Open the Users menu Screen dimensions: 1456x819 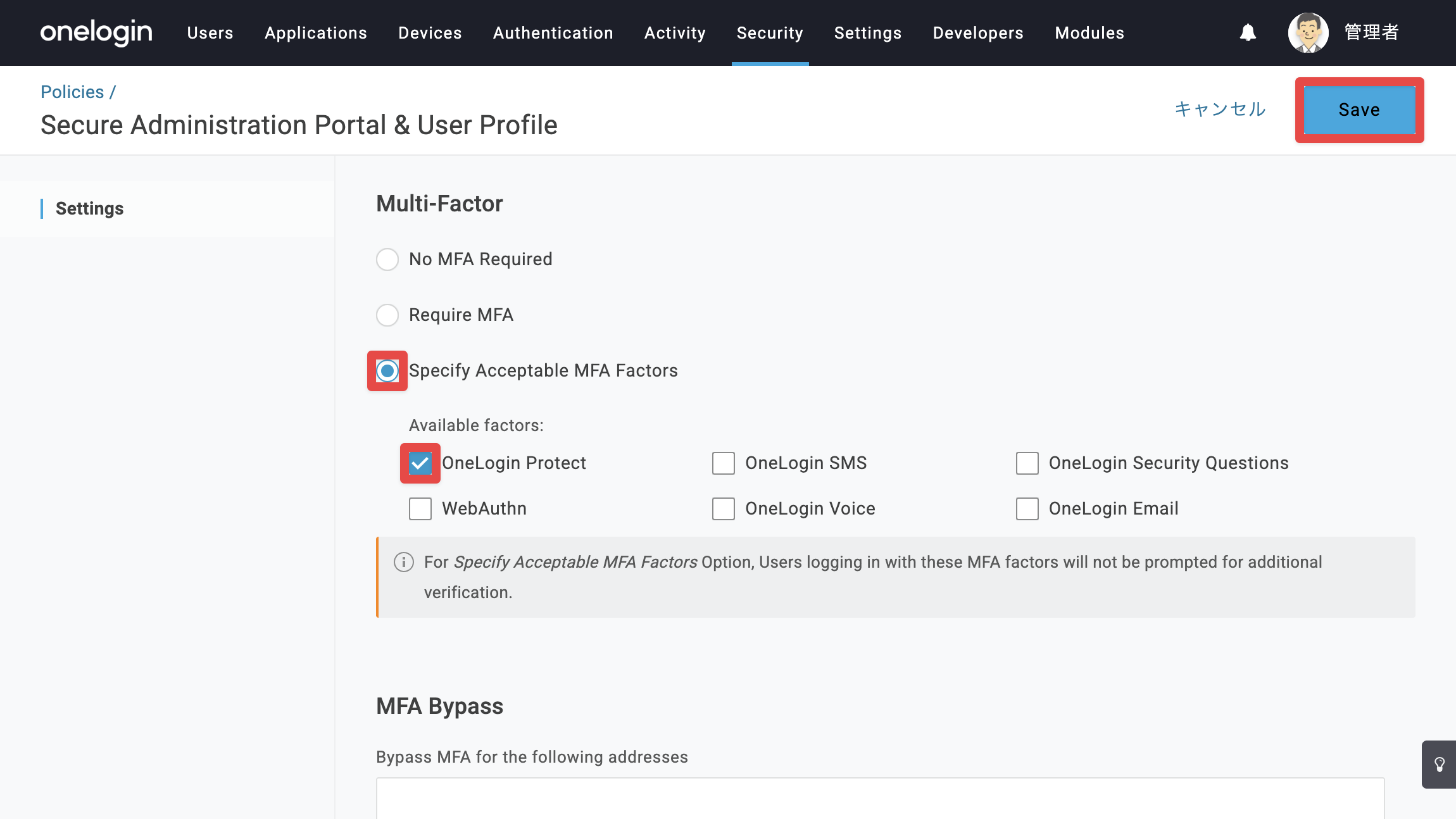coord(210,33)
